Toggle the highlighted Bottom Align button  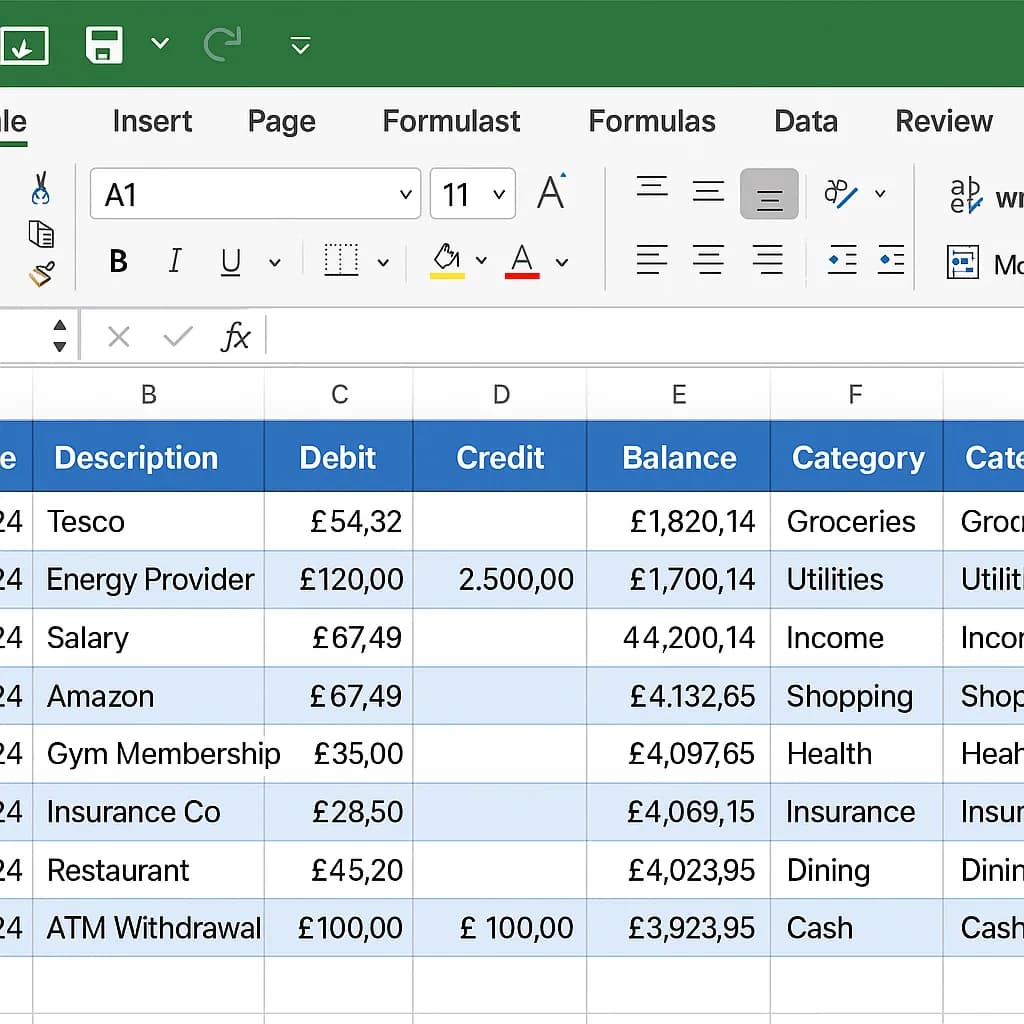[x=769, y=194]
